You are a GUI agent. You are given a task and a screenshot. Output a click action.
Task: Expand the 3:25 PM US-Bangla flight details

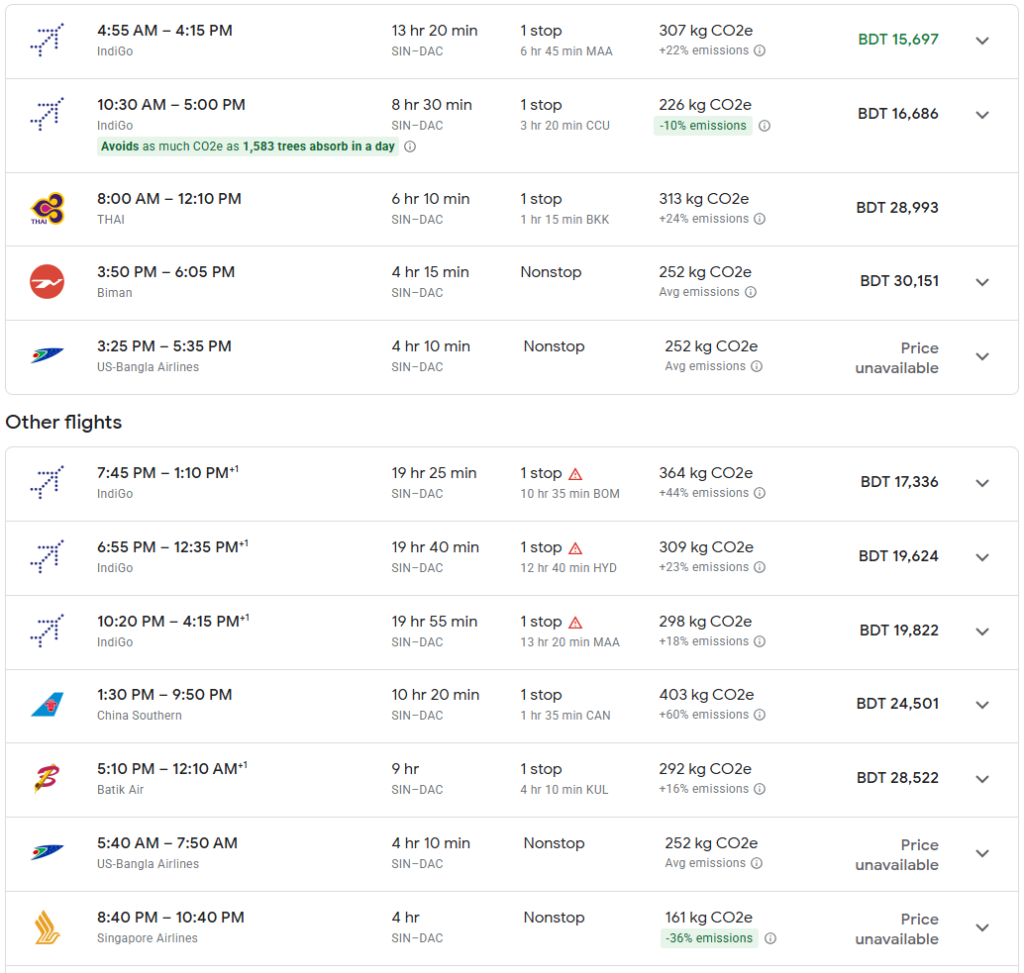982,357
